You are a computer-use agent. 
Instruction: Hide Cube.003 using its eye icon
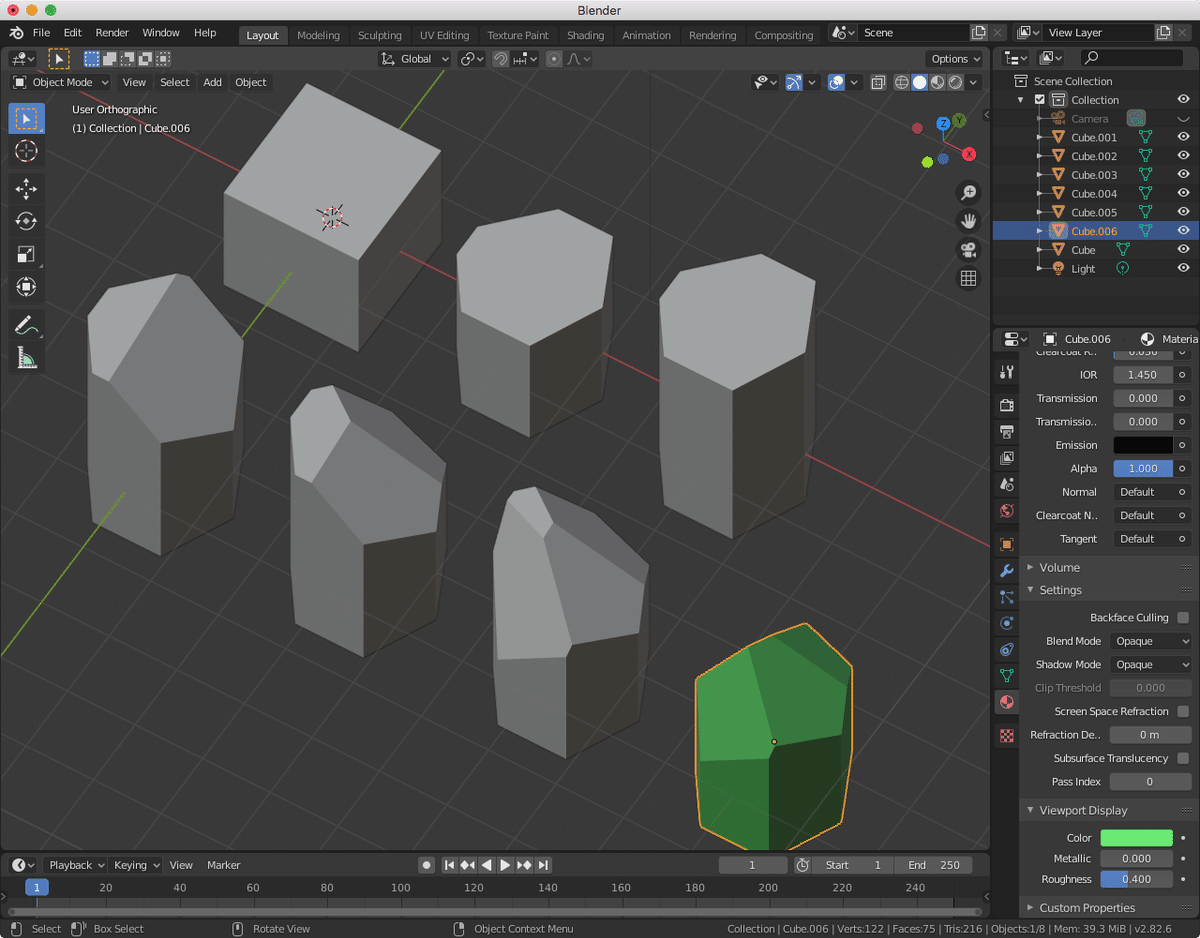(1183, 175)
